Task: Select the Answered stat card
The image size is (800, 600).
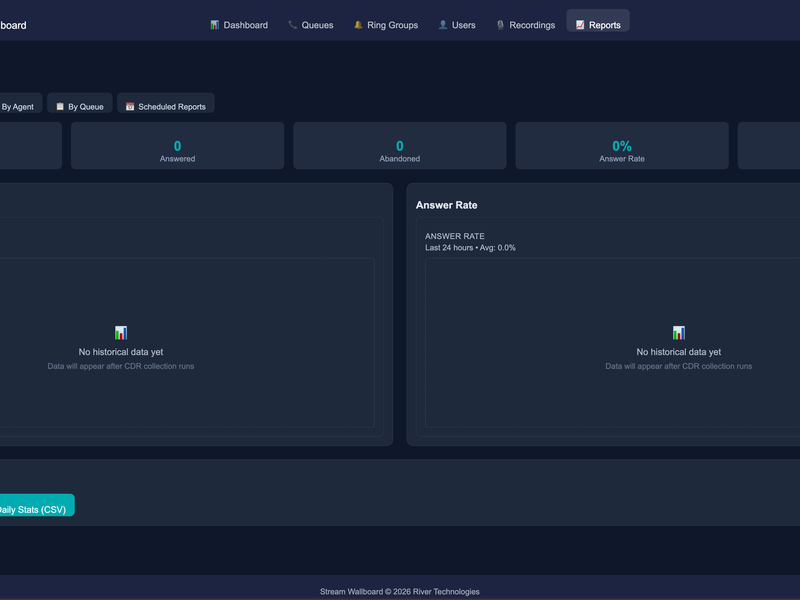Action: 177,146
